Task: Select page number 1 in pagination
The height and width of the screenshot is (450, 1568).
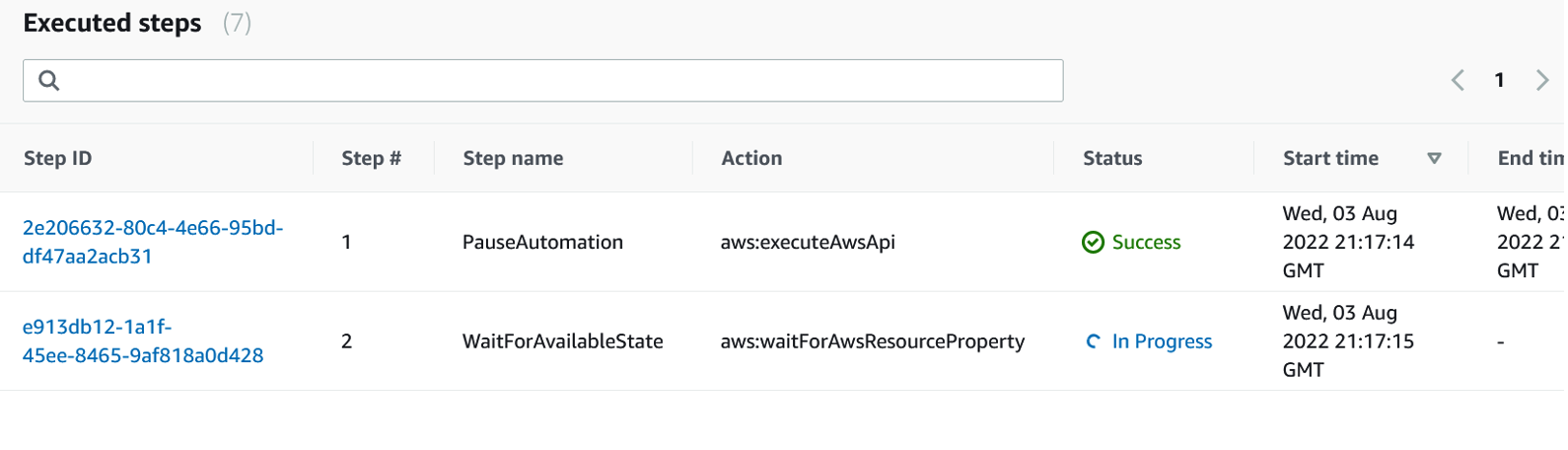Action: (x=1499, y=80)
